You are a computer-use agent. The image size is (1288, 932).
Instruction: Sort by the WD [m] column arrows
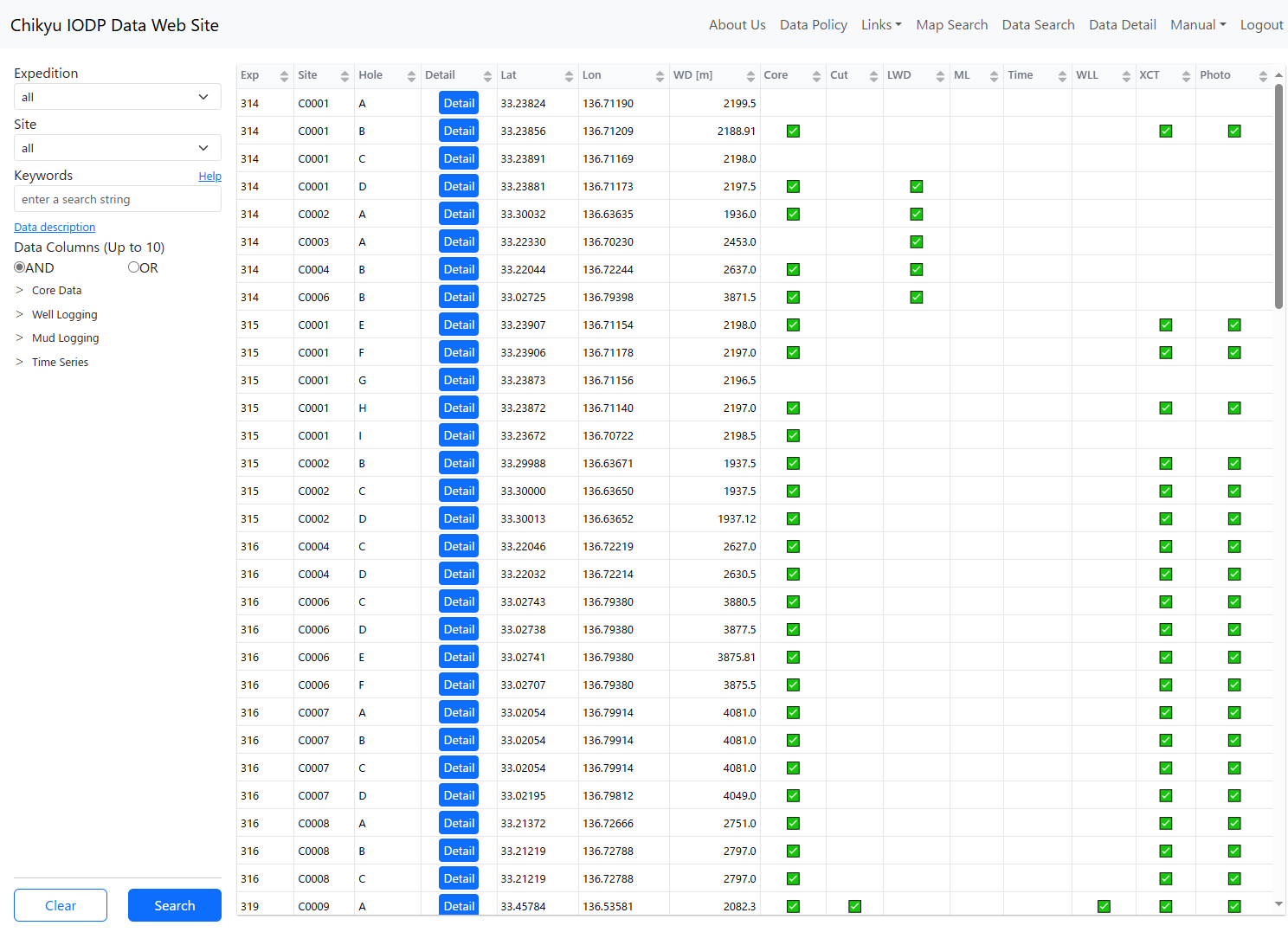point(750,76)
